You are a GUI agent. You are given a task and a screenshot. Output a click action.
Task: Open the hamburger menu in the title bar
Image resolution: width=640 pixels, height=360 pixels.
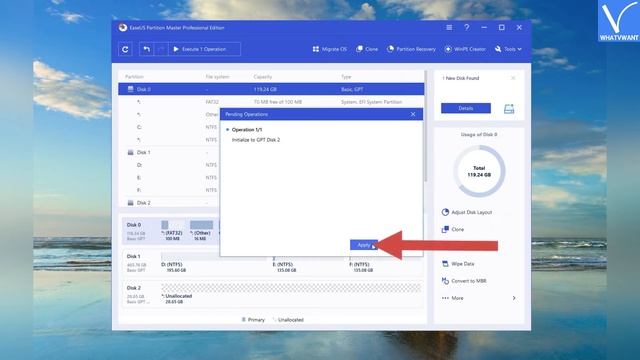pos(449,27)
